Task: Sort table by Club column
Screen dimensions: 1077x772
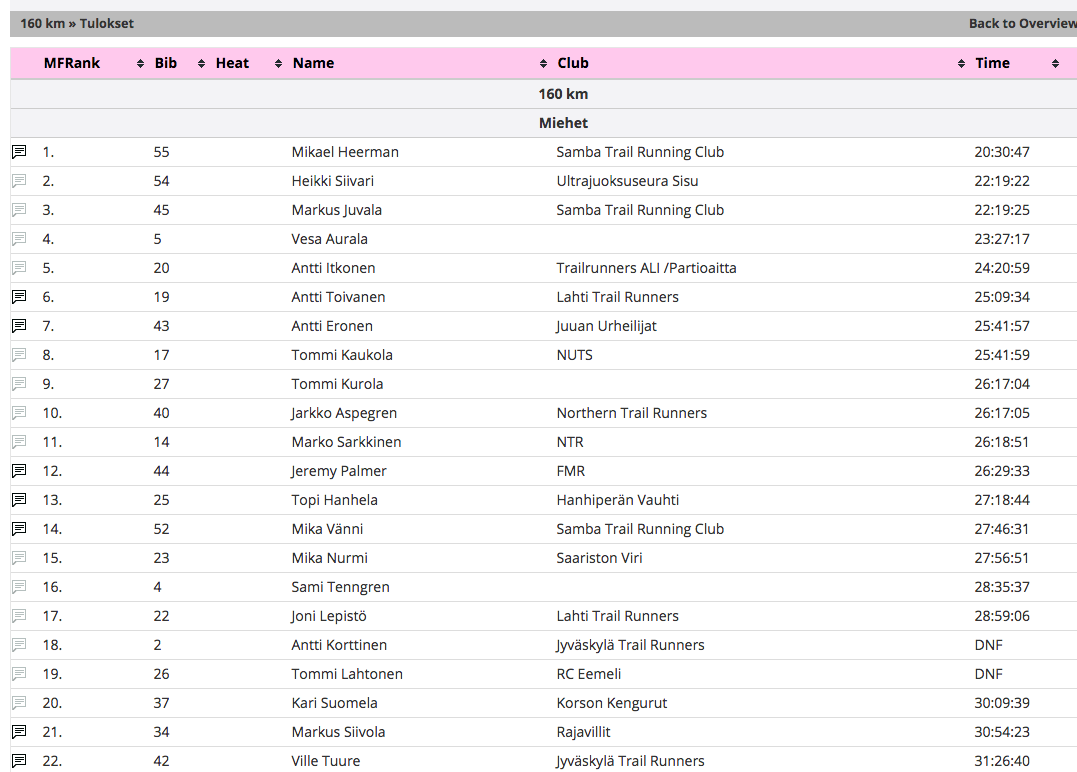Action: 573,63
